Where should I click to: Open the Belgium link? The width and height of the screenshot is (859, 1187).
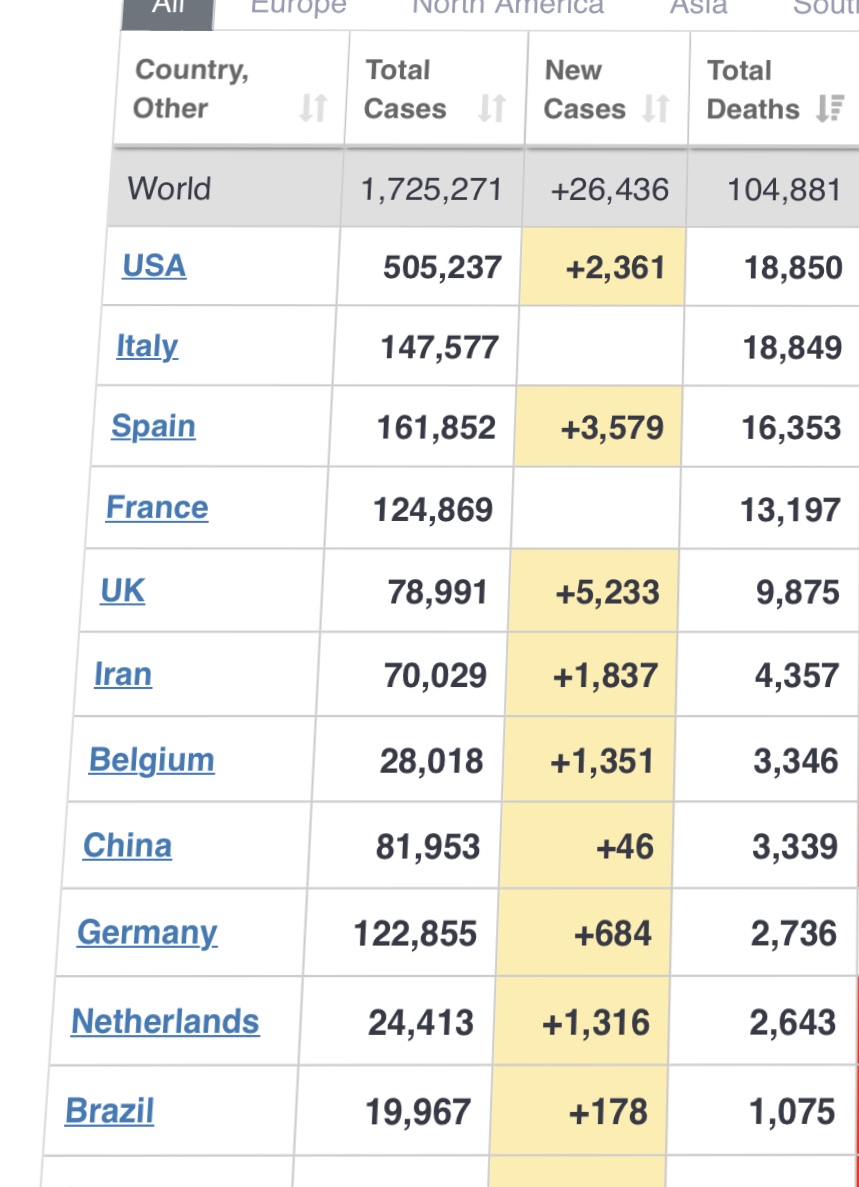pyautogui.click(x=151, y=760)
